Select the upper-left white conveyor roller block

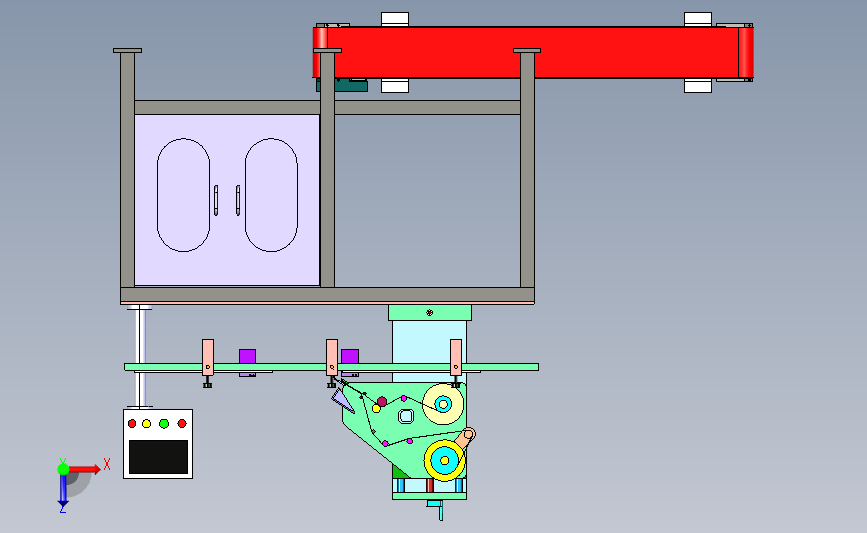coord(395,19)
